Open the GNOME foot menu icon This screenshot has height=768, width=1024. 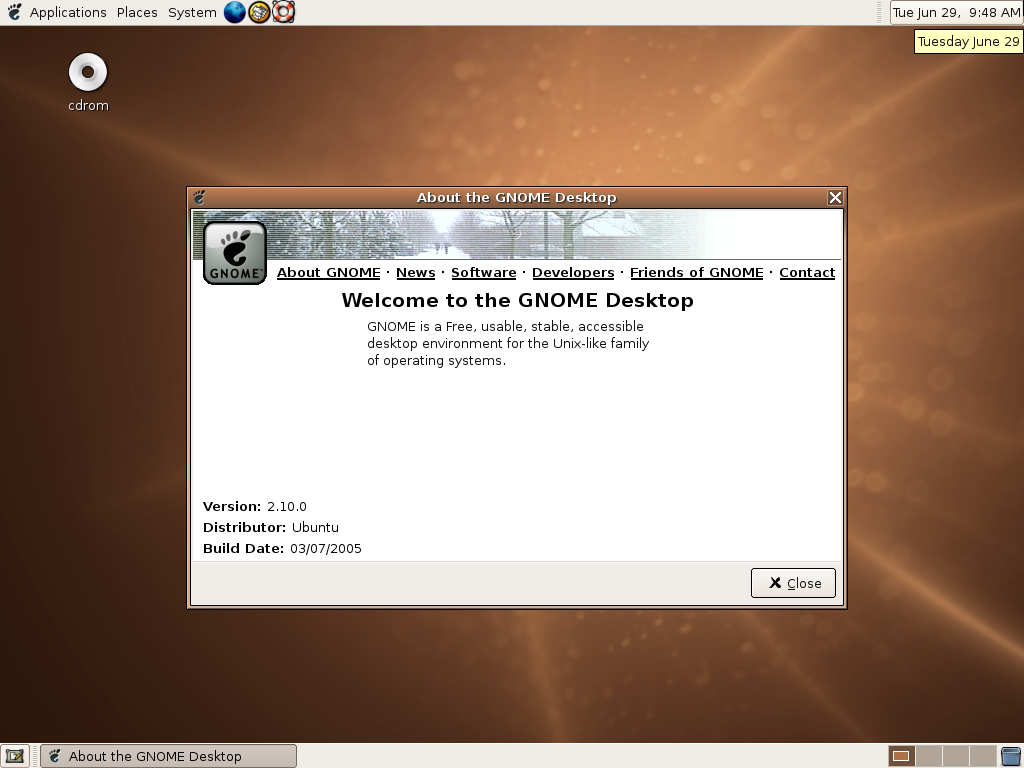coord(13,12)
